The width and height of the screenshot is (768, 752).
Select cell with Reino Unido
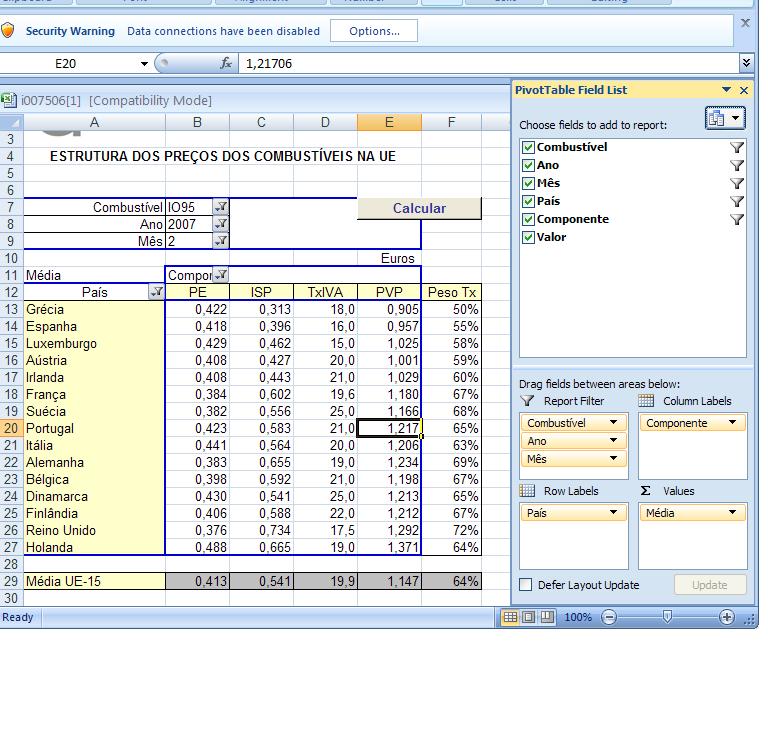tap(94, 530)
